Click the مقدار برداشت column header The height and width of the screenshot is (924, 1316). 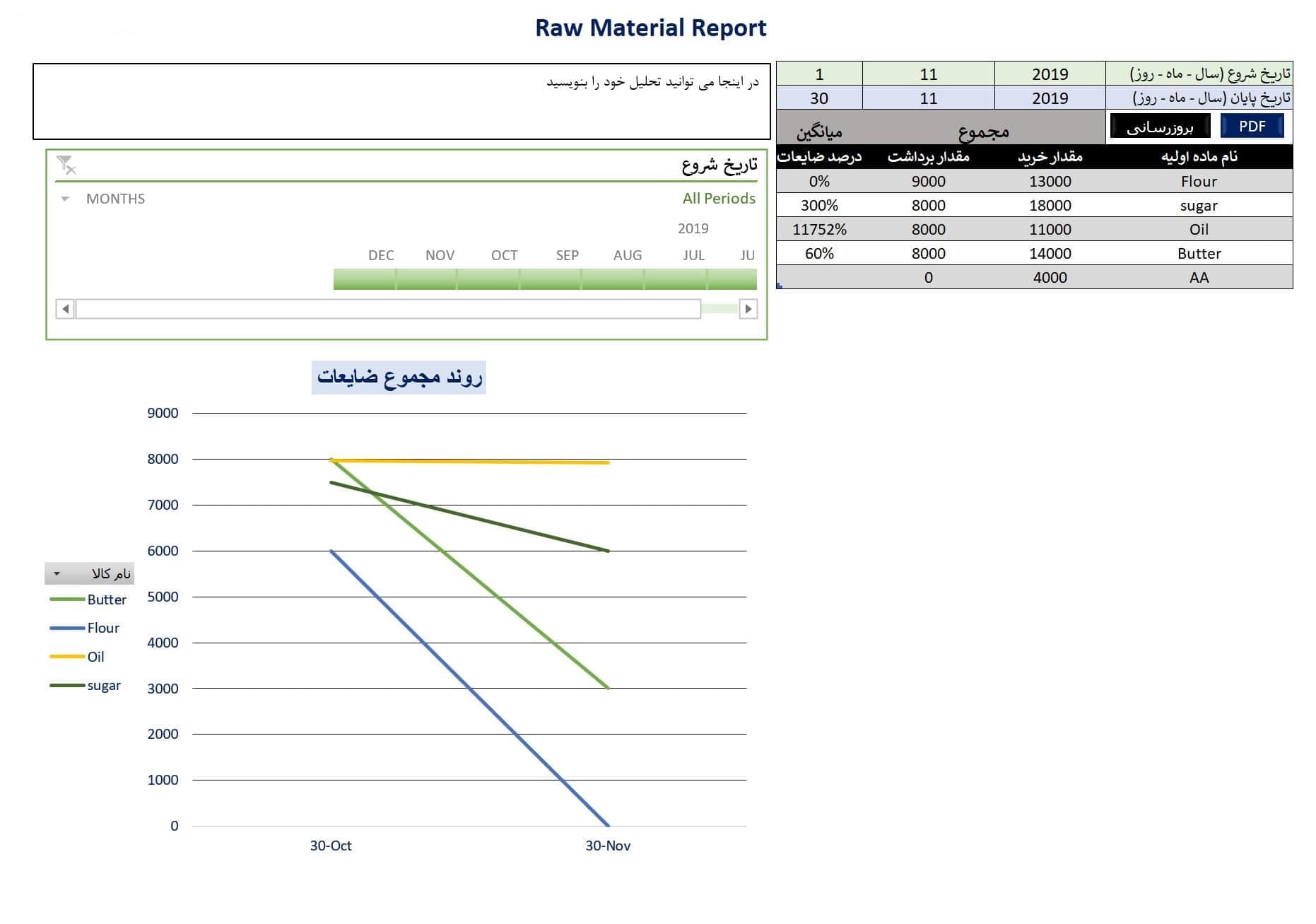[x=928, y=156]
